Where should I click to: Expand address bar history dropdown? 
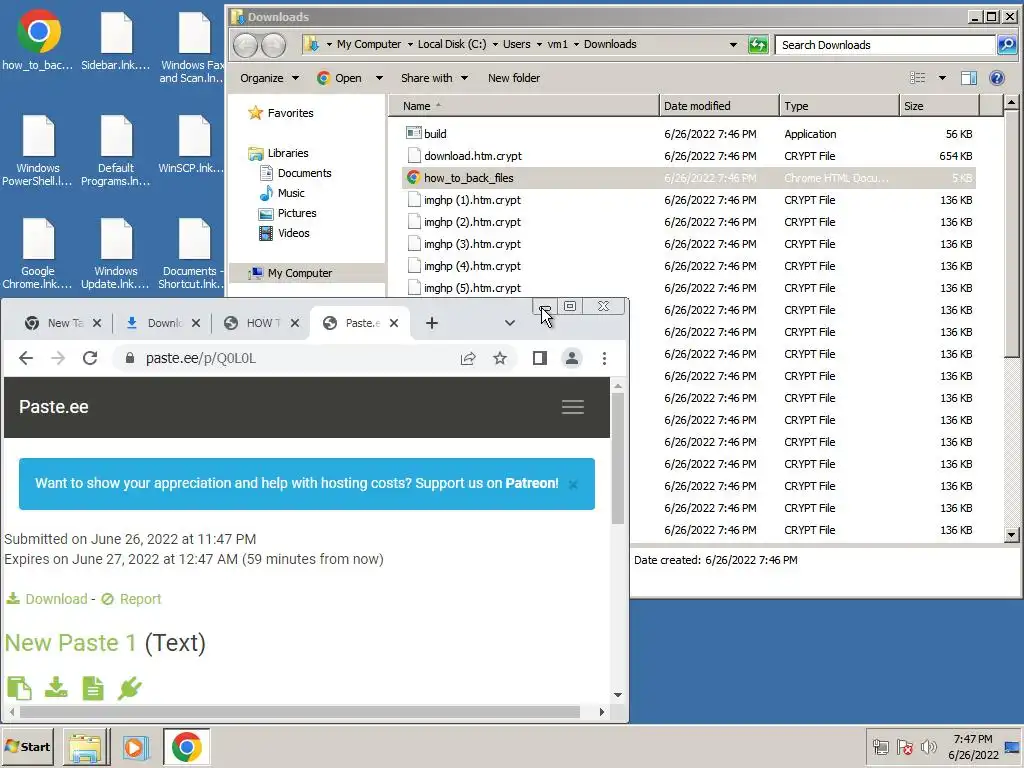(733, 44)
